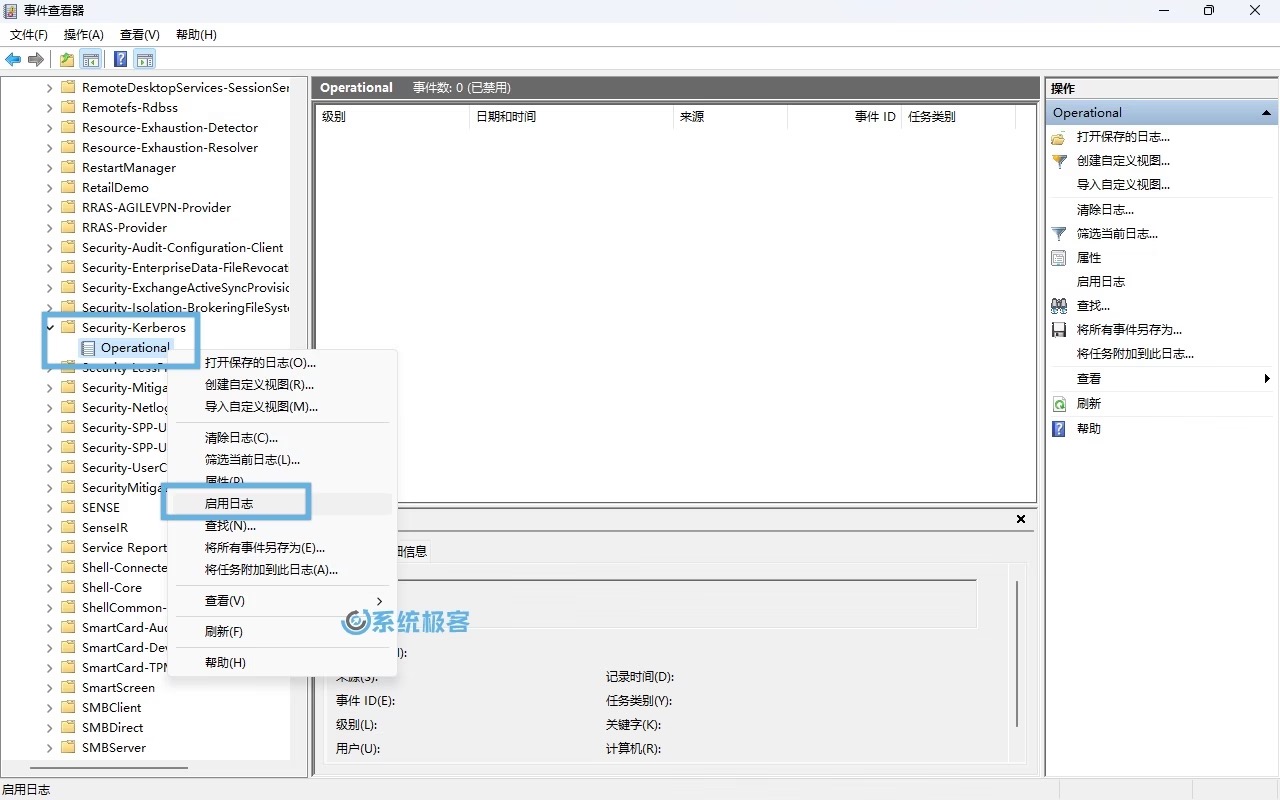
Task: Expand the Service Report tree node
Action: [x=49, y=548]
